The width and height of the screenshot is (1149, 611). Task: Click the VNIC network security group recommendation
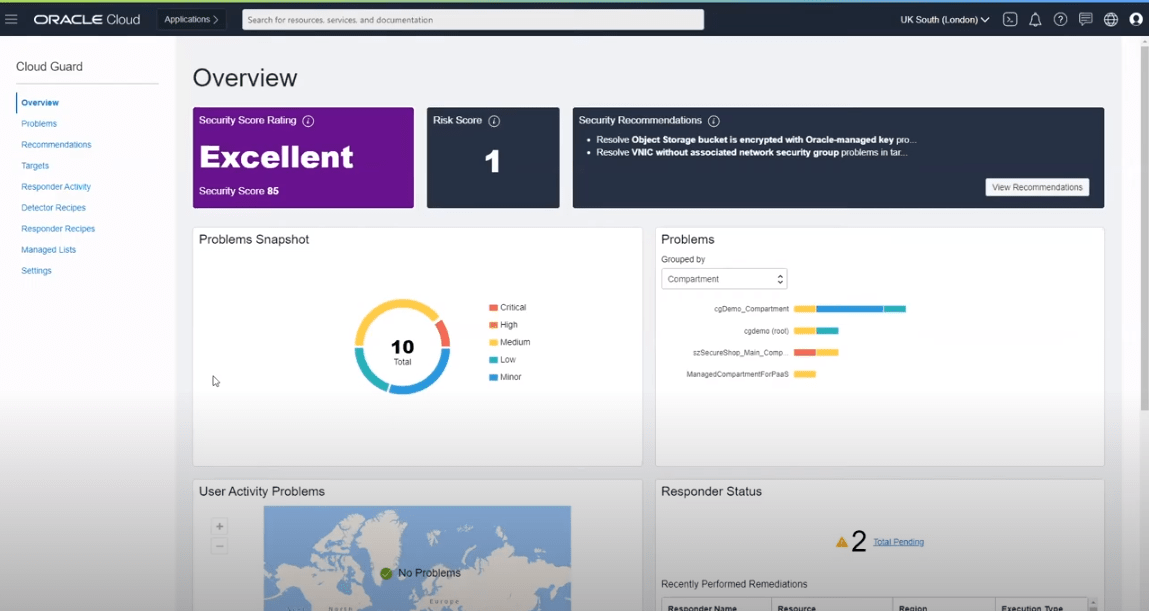click(752, 152)
